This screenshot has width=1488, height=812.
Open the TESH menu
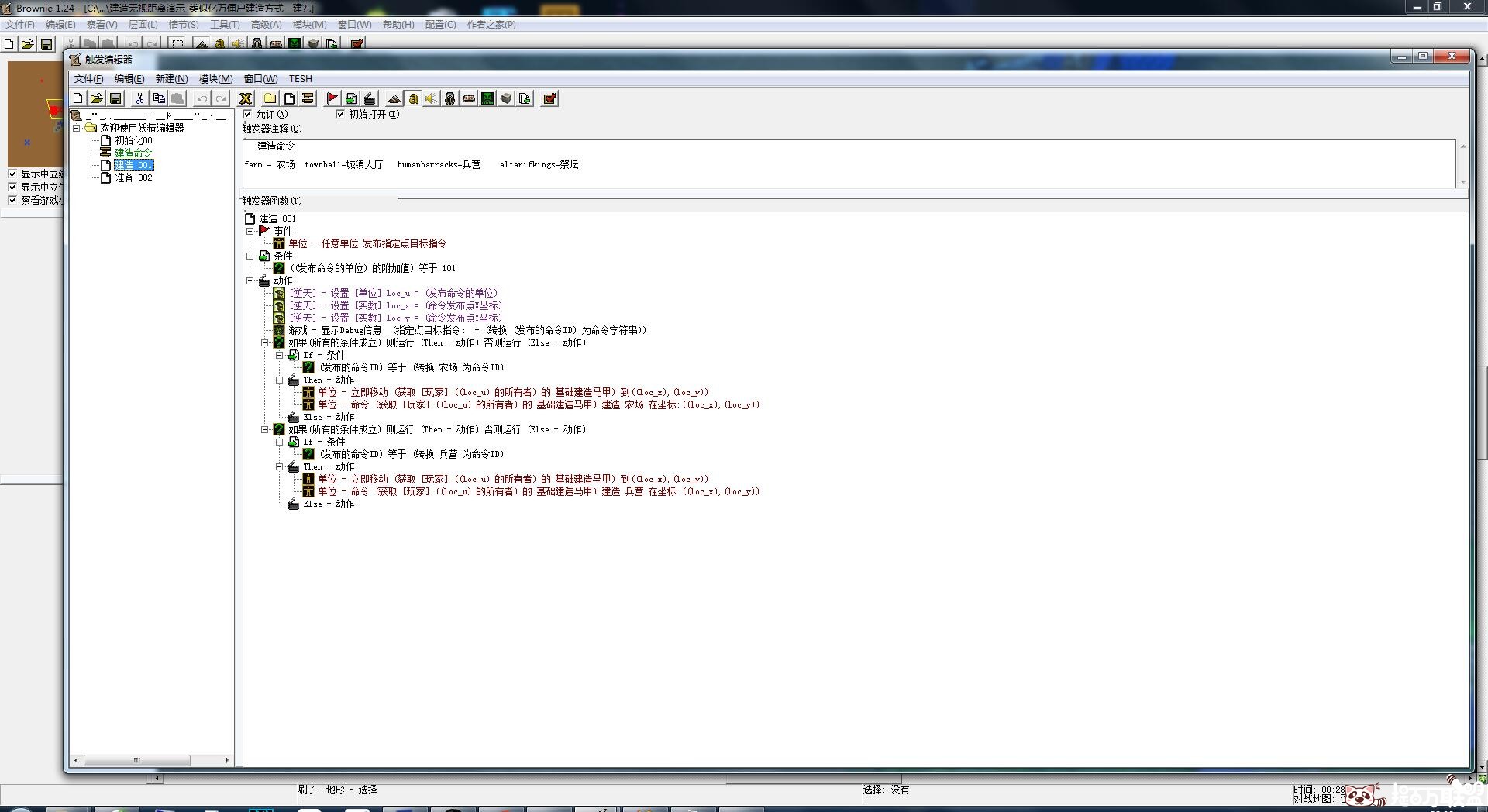coord(300,79)
